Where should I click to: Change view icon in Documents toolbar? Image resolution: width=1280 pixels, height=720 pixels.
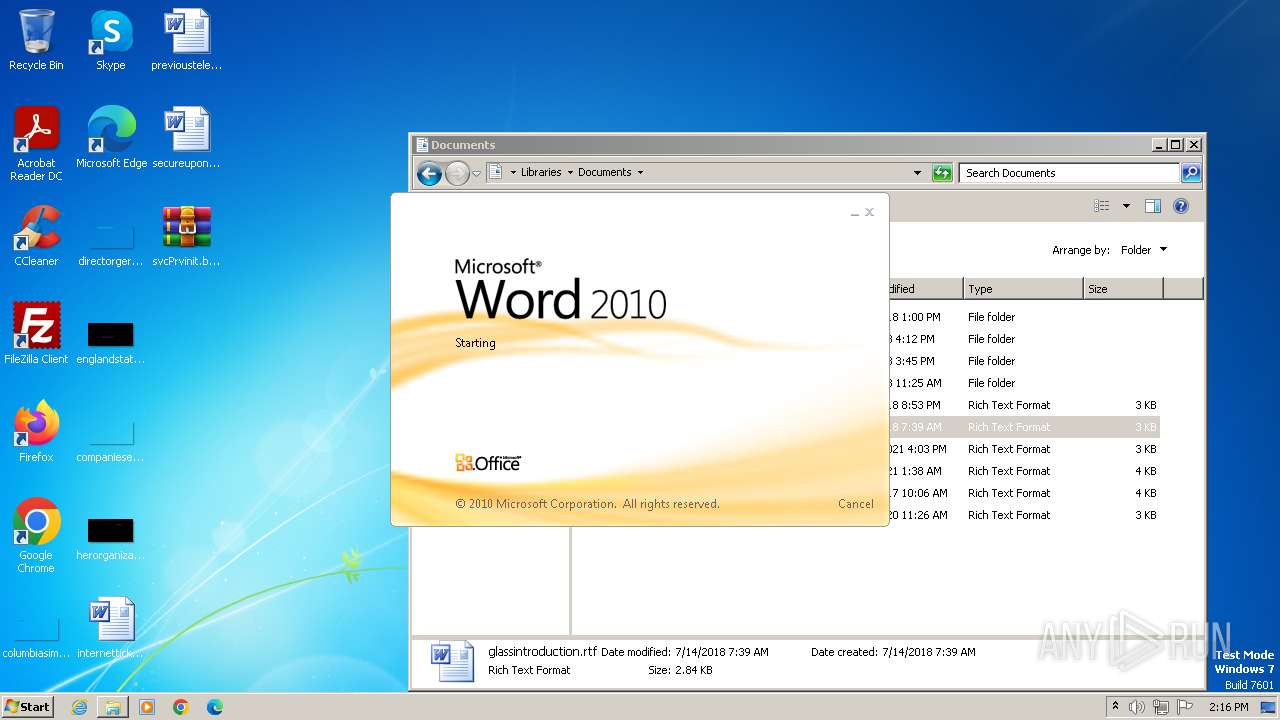(x=1102, y=206)
